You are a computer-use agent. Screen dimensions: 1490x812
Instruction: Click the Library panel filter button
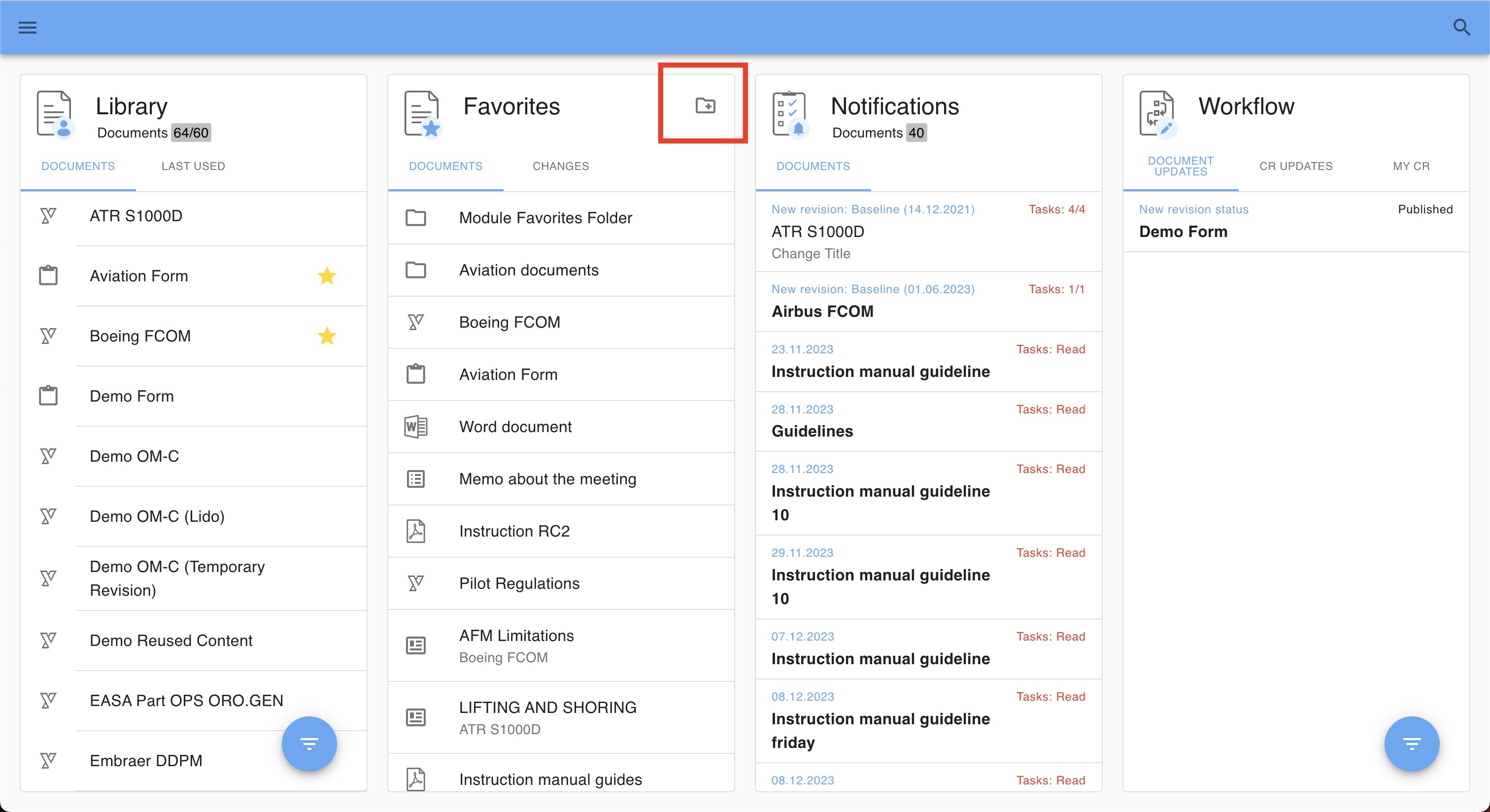click(x=309, y=743)
